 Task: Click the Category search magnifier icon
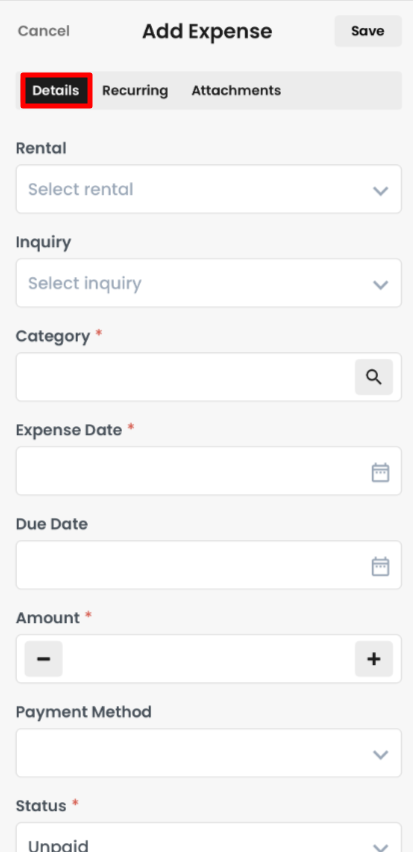tap(374, 377)
